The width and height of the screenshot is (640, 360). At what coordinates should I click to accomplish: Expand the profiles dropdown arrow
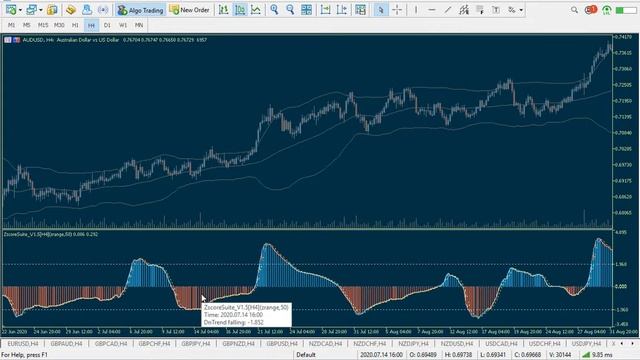click(40, 10)
